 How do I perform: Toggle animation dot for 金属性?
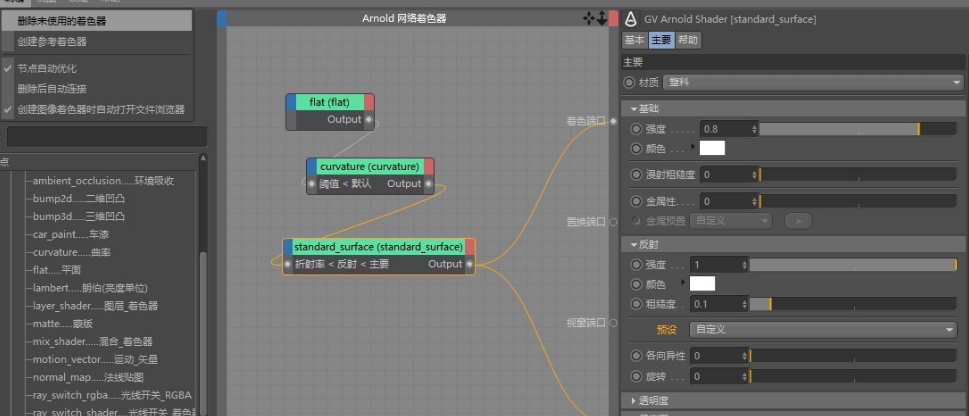pos(636,202)
